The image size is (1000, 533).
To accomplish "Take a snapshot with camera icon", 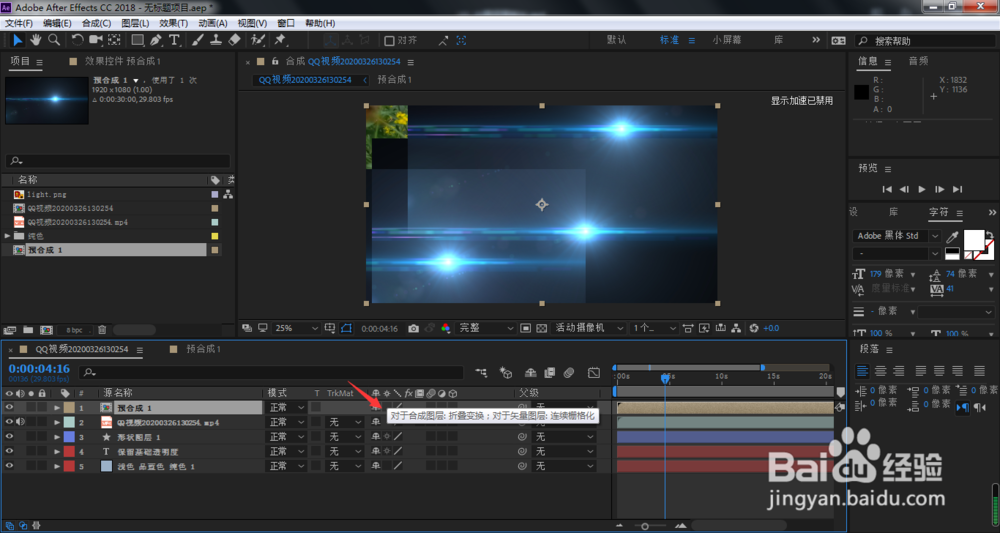I will click(413, 328).
